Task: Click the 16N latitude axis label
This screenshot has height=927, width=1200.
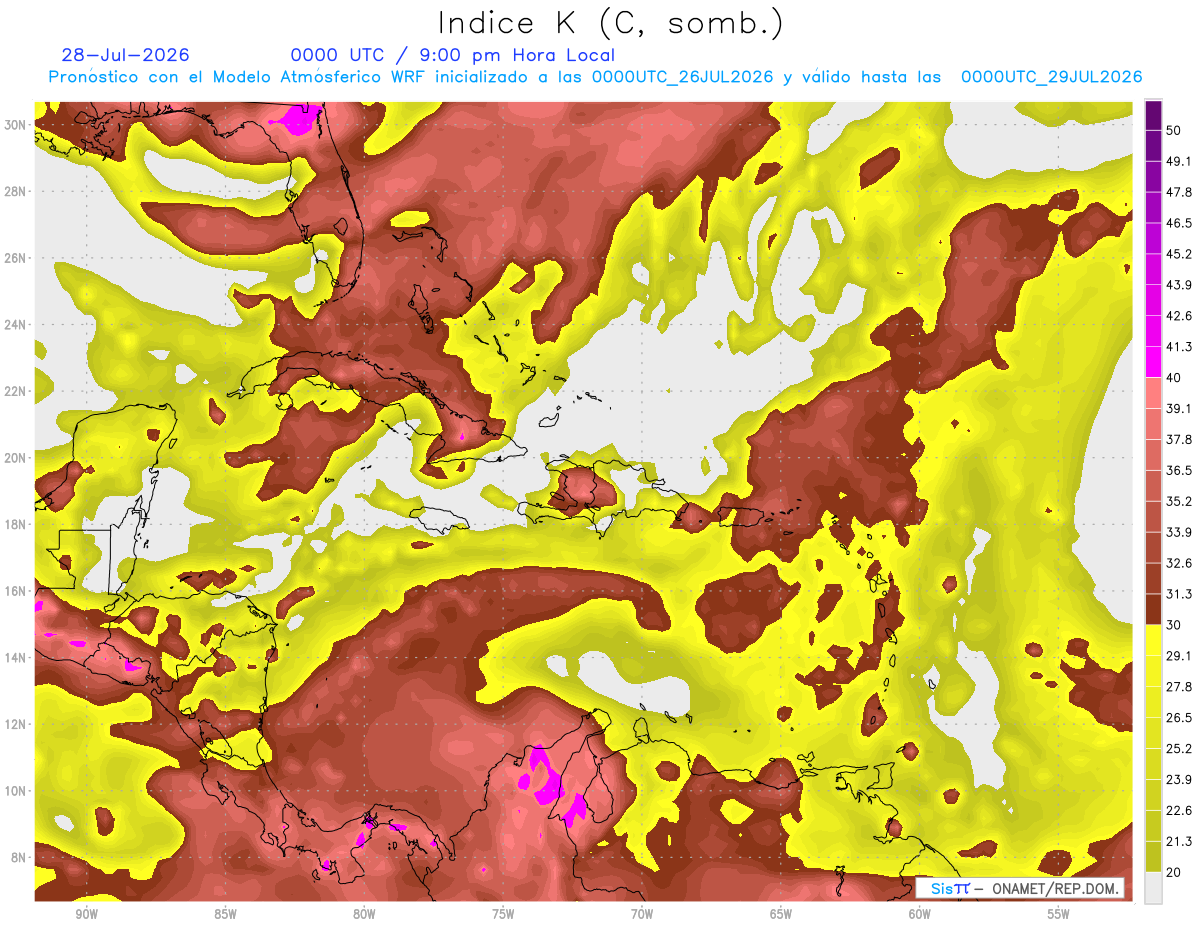Action: coord(16,591)
